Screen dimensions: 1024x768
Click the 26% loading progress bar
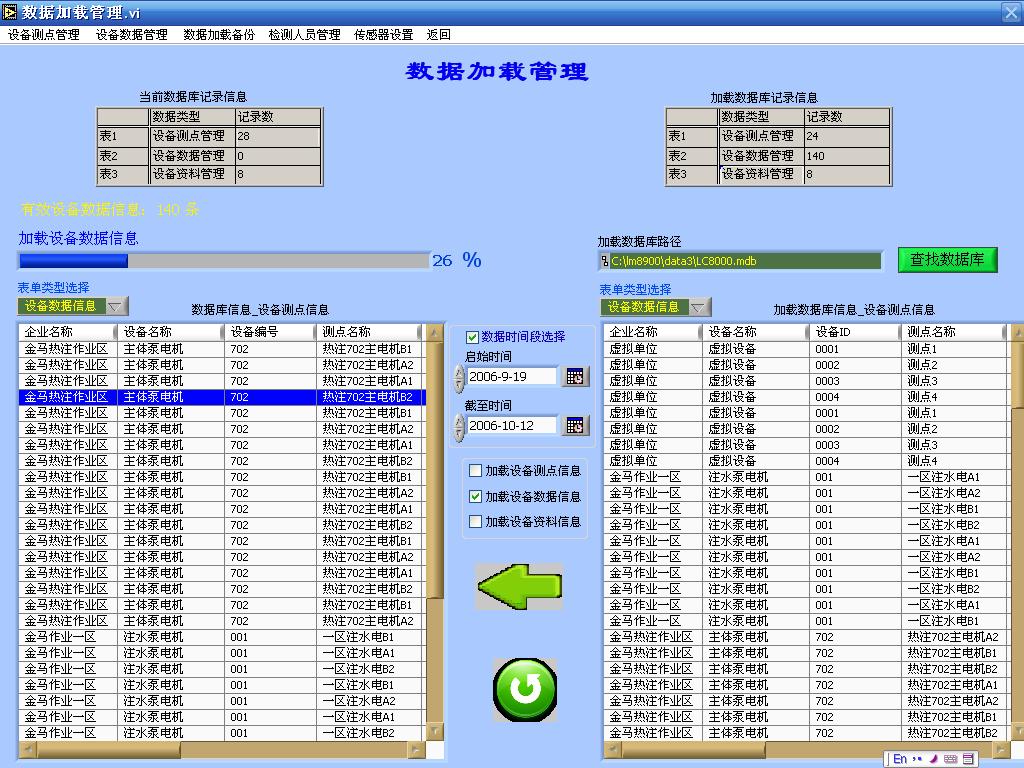220,261
